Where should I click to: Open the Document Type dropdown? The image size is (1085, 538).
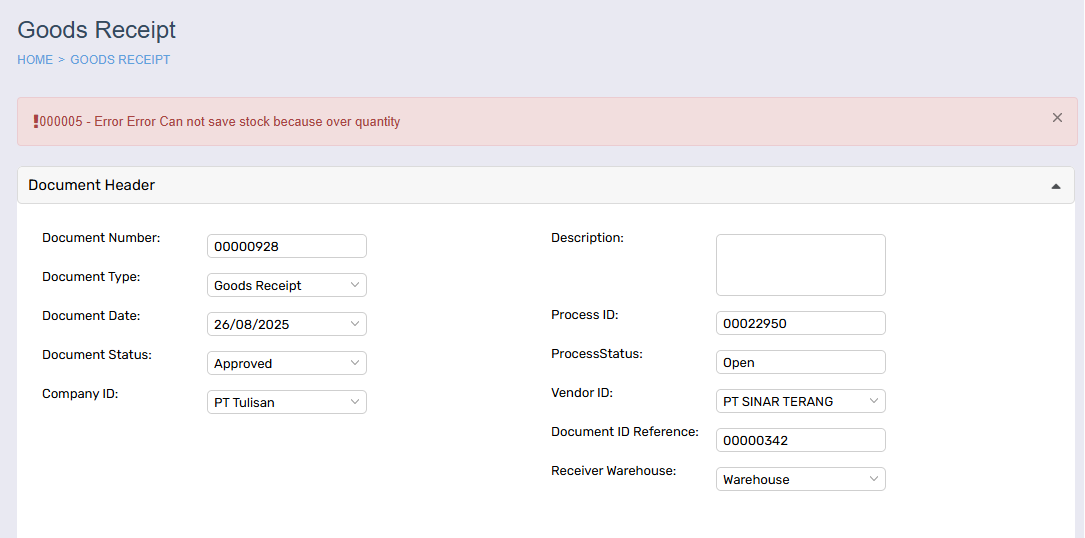[x=286, y=285]
